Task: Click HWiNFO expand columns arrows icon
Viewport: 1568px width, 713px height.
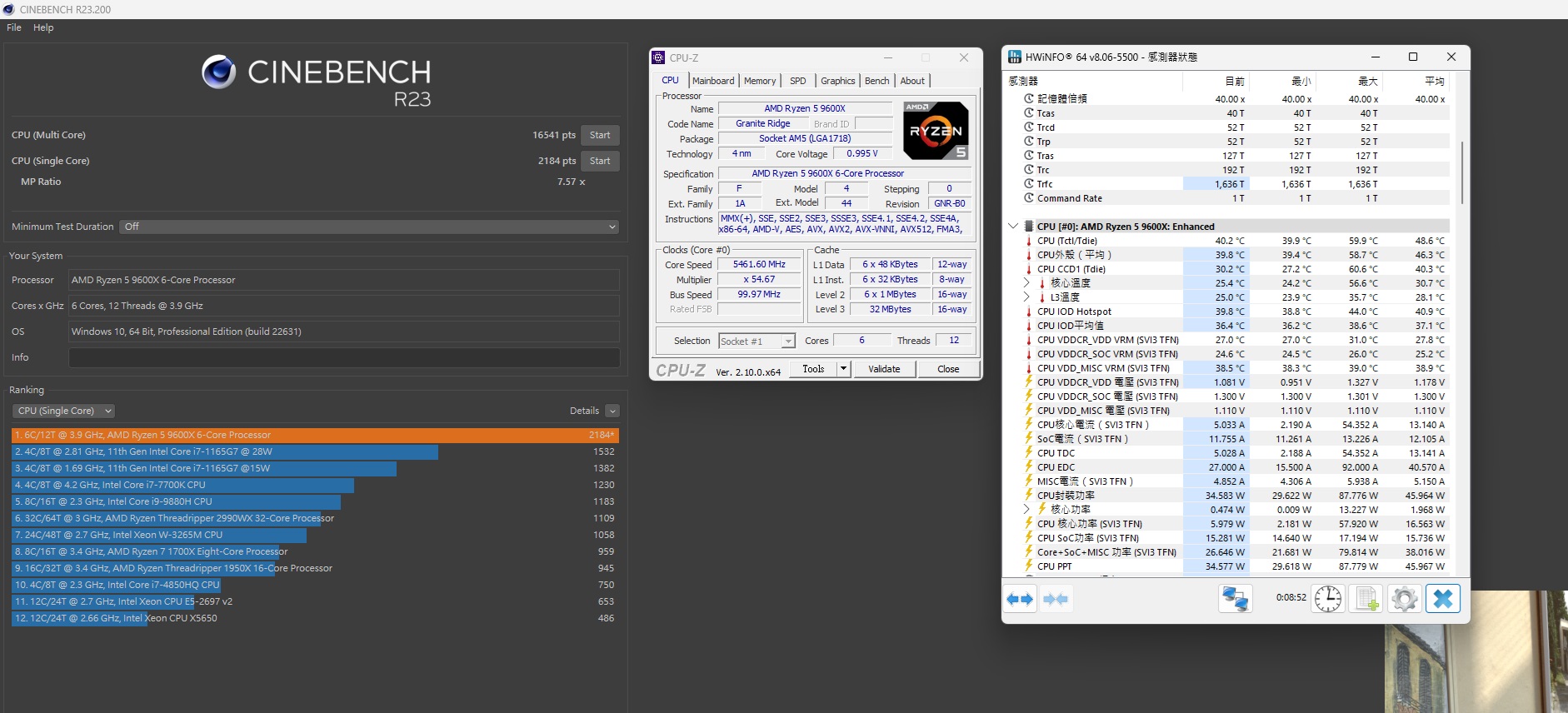Action: tap(1020, 599)
